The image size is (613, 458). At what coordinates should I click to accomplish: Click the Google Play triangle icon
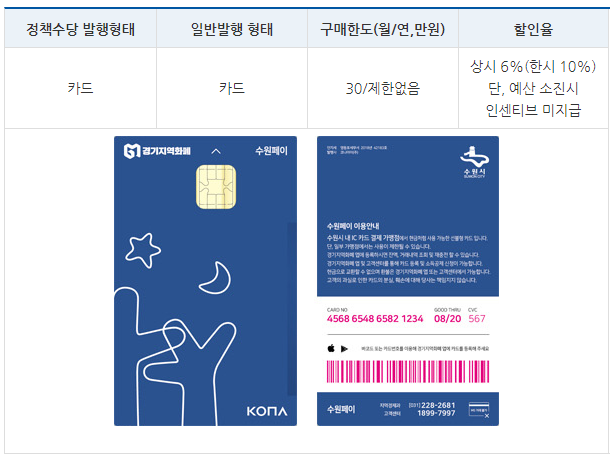[x=344, y=349]
